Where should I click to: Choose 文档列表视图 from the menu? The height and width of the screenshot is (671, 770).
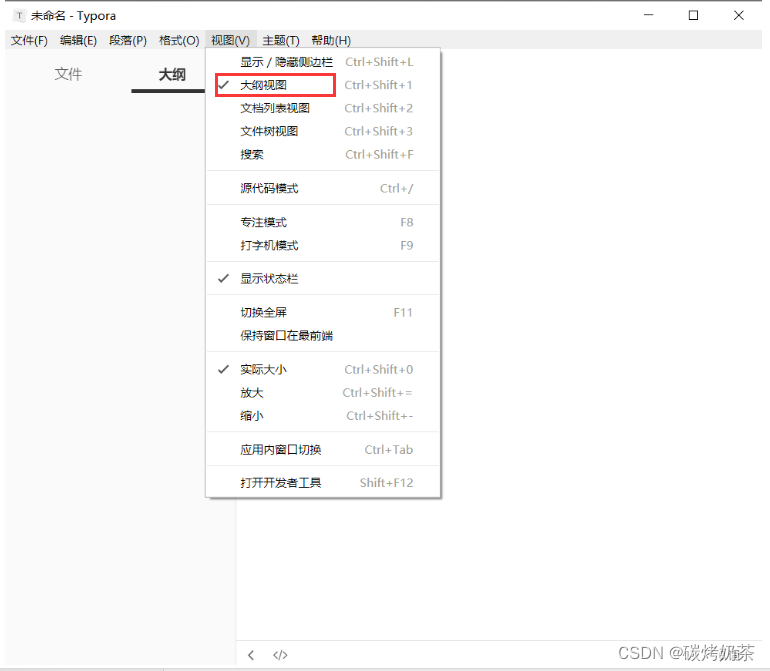(x=323, y=108)
